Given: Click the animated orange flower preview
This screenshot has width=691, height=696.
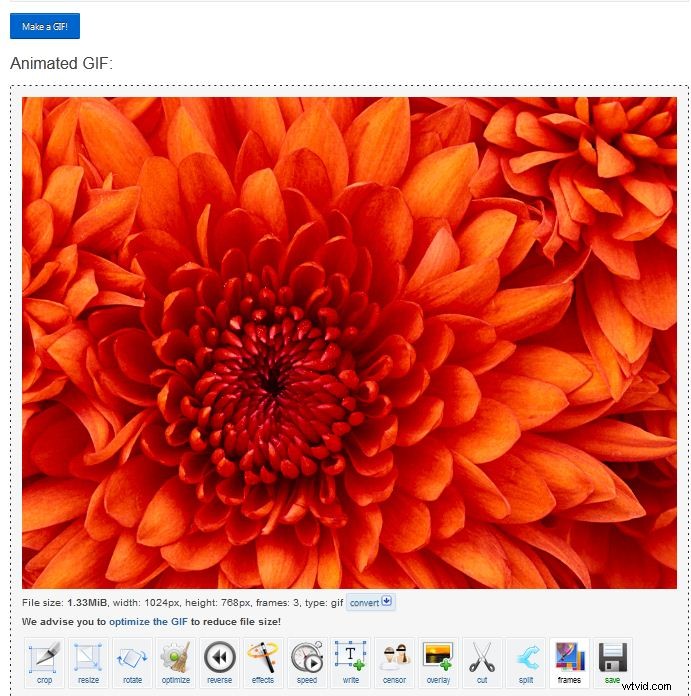Looking at the screenshot, I should click(349, 342).
